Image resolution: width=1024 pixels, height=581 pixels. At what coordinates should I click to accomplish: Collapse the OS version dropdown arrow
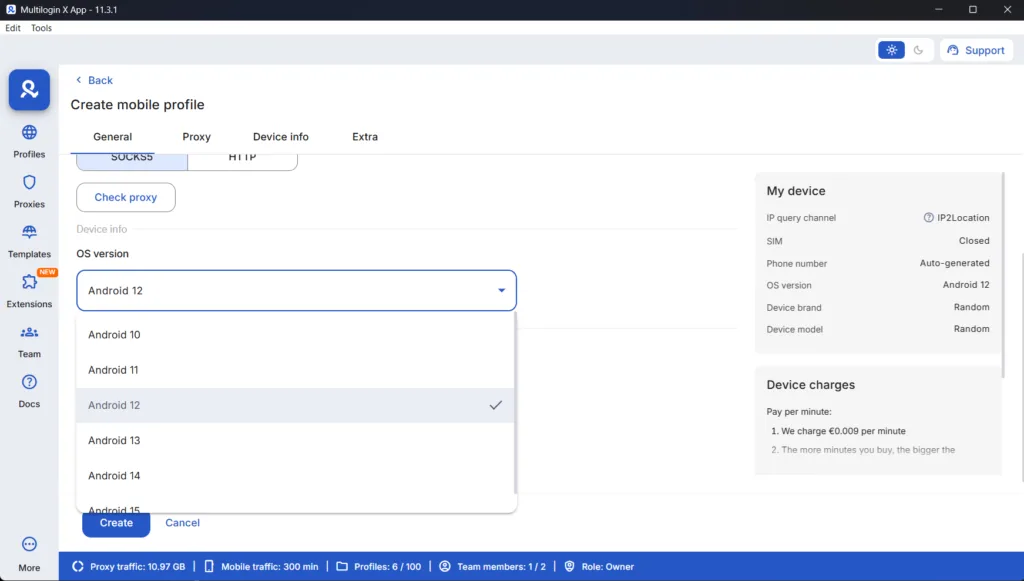pos(501,291)
